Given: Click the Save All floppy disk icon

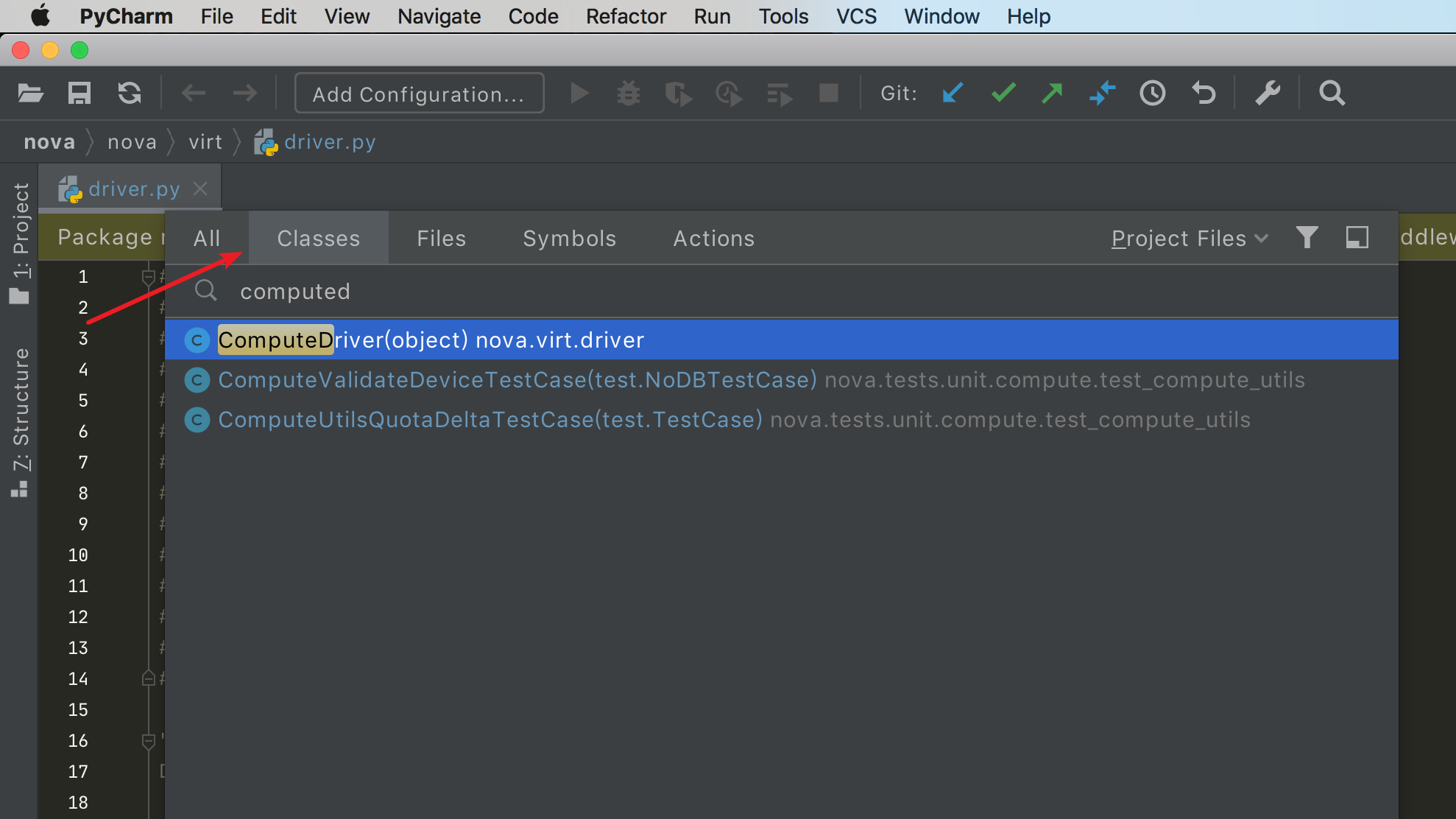Looking at the screenshot, I should click(x=79, y=94).
